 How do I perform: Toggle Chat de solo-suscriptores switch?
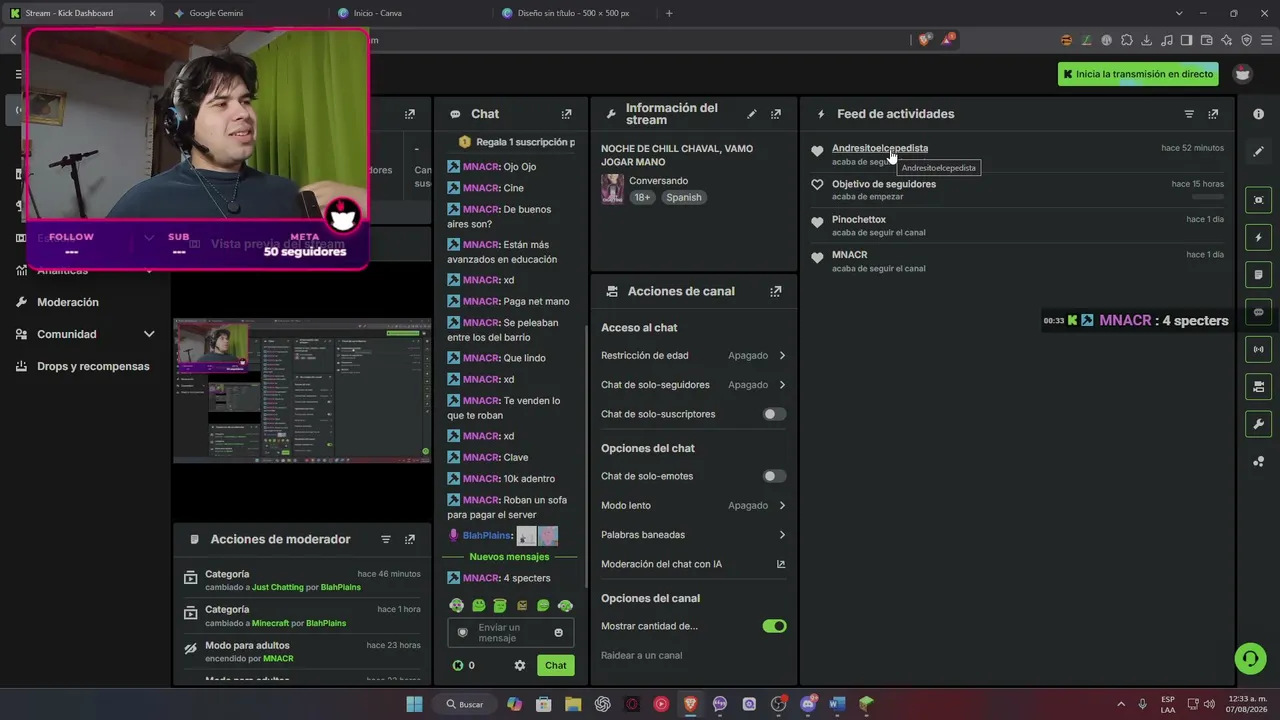click(775, 414)
